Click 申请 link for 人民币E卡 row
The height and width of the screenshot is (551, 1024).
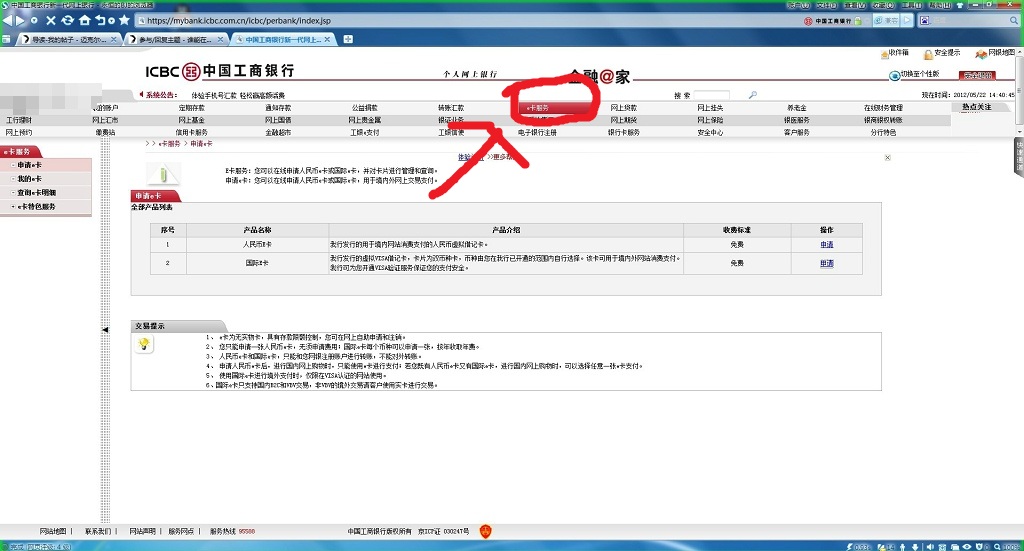click(x=827, y=245)
